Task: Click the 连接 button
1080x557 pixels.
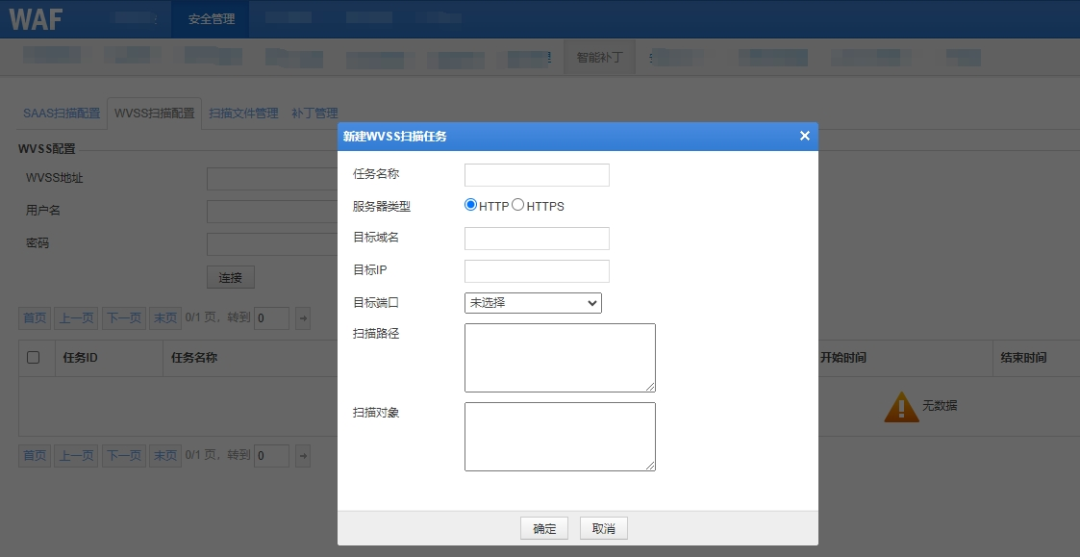Action: 231,277
